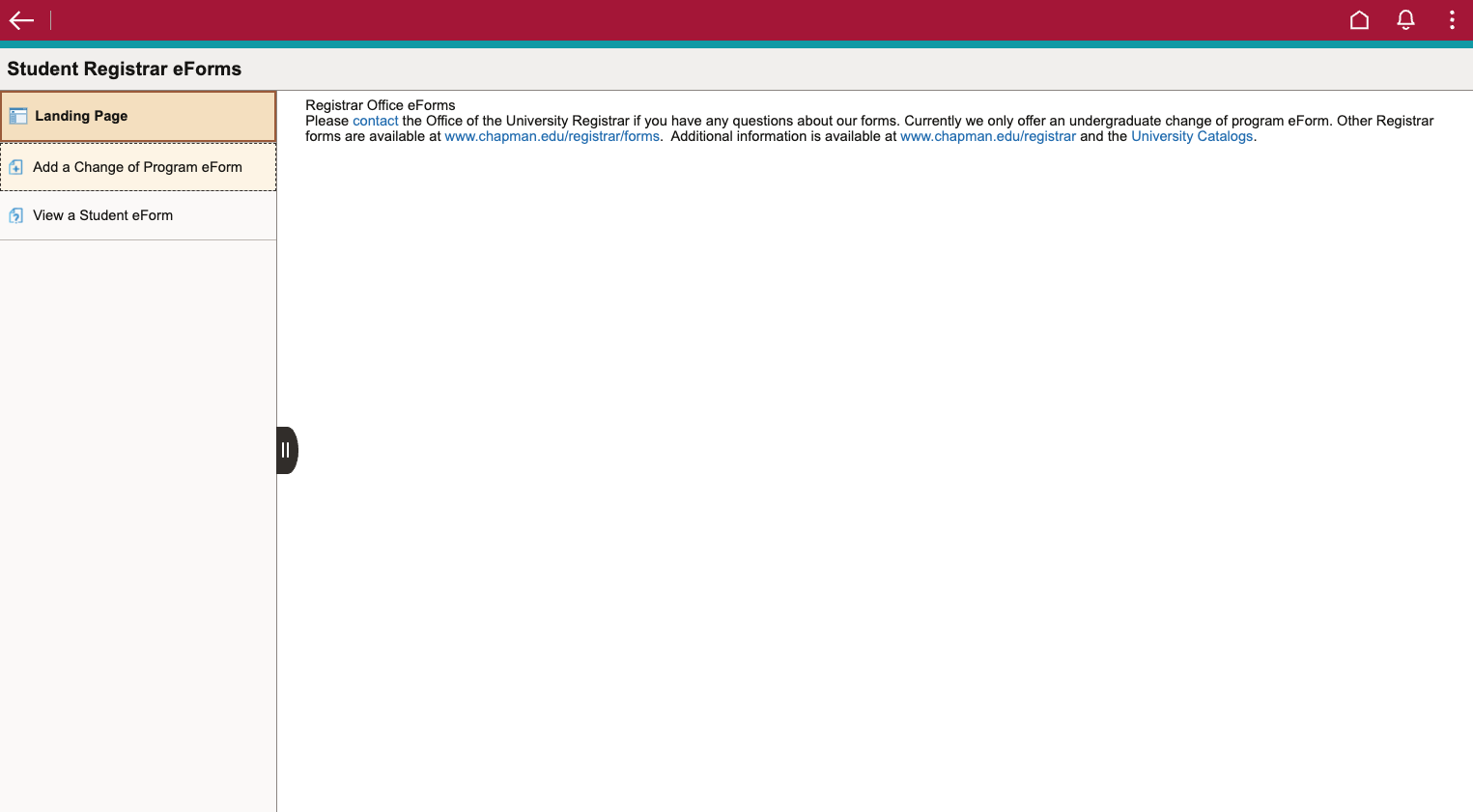Click the Registrar Office eForms heading text
This screenshot has width=1473, height=812.
[380, 105]
